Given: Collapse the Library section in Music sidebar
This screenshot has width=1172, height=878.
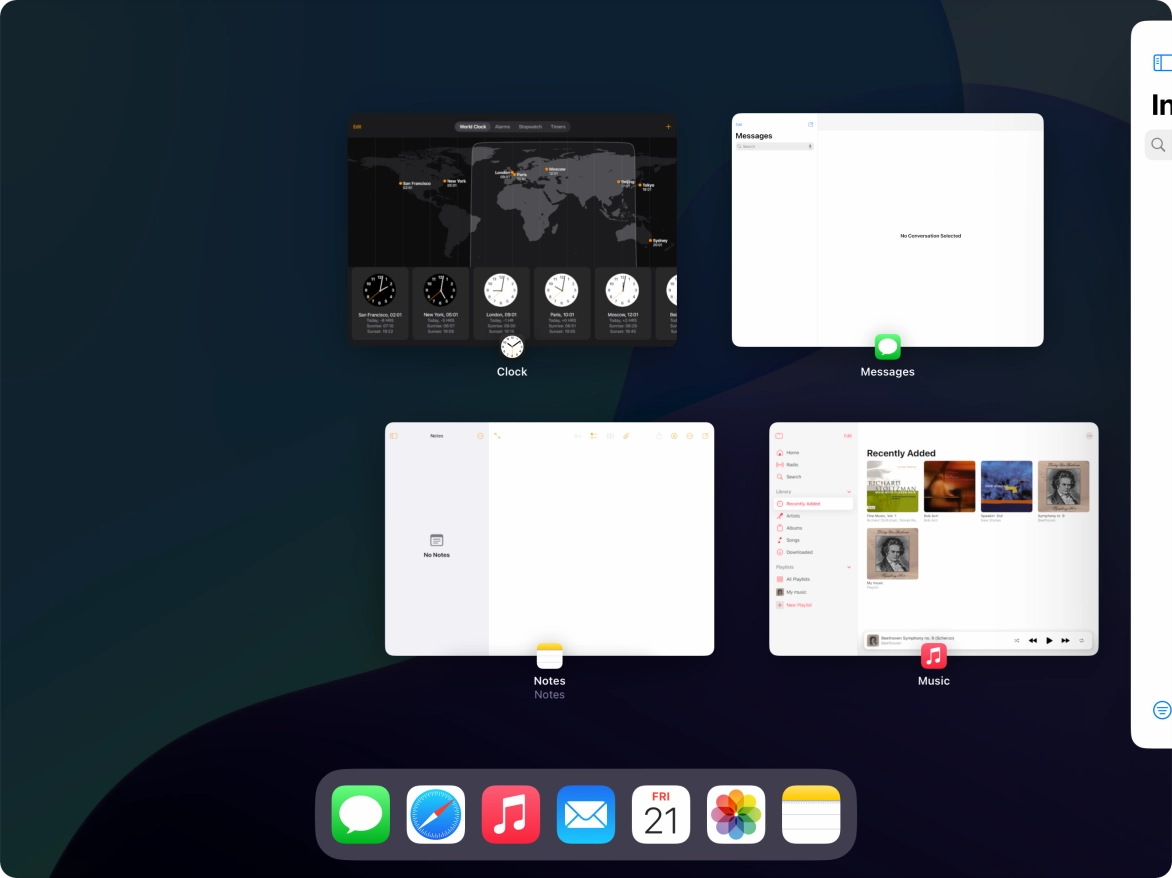Looking at the screenshot, I should pyautogui.click(x=849, y=492).
